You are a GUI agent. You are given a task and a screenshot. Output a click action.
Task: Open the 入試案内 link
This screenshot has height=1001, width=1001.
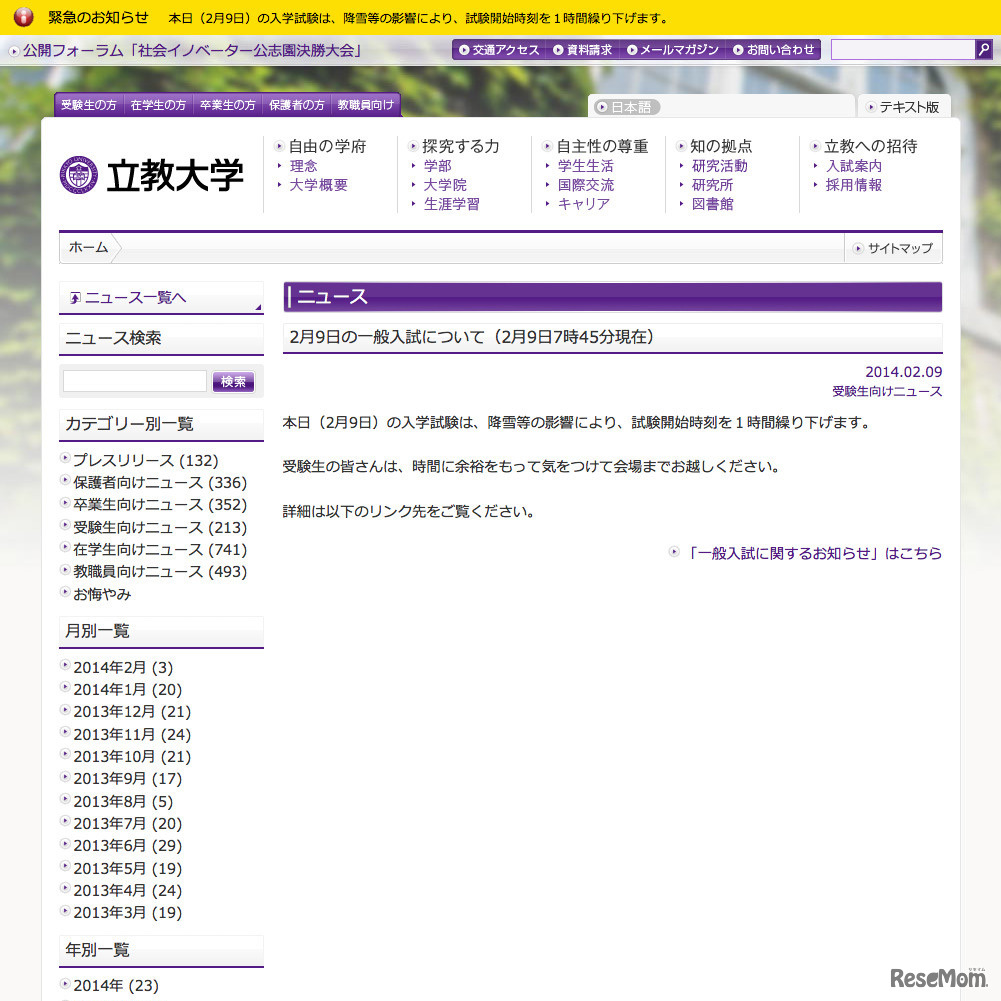(x=853, y=166)
